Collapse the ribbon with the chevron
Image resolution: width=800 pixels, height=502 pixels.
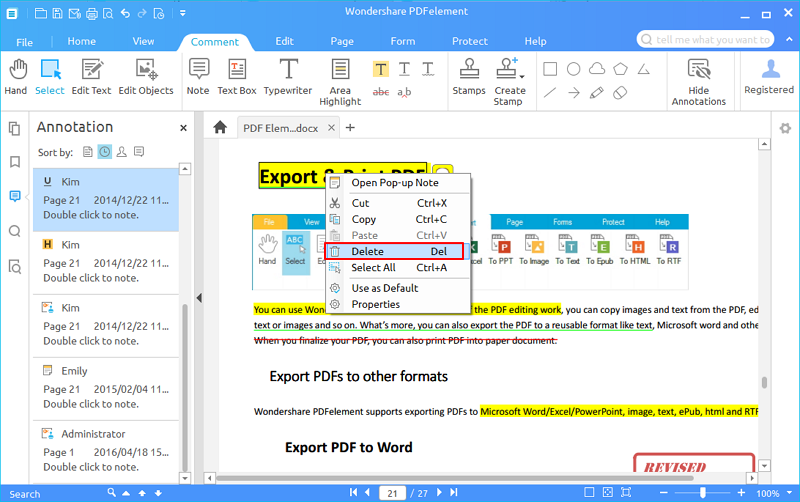tap(790, 39)
